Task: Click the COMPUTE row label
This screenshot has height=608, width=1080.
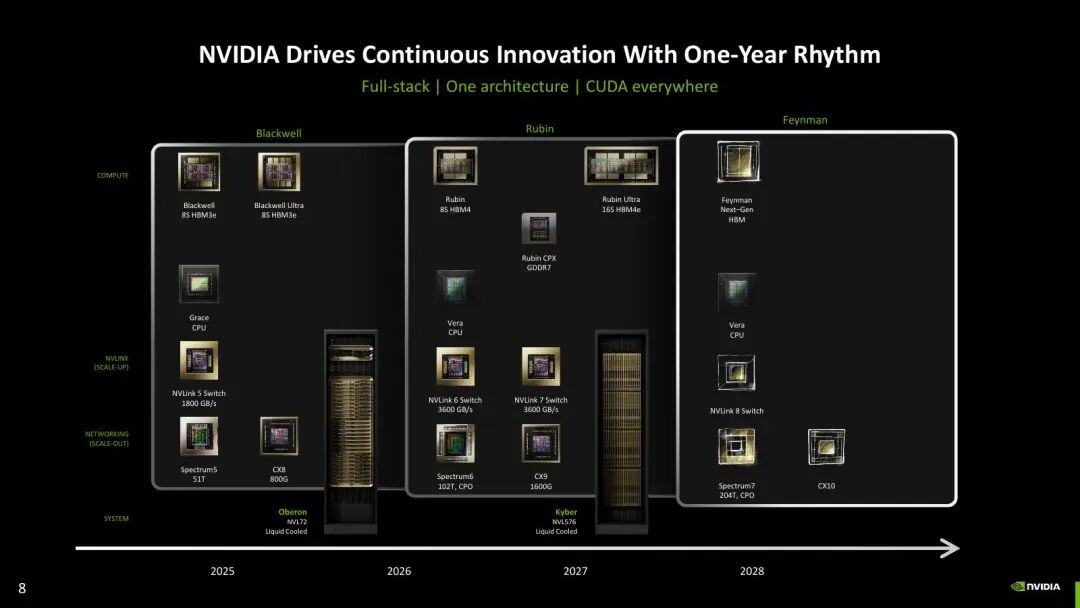Action: click(113, 176)
